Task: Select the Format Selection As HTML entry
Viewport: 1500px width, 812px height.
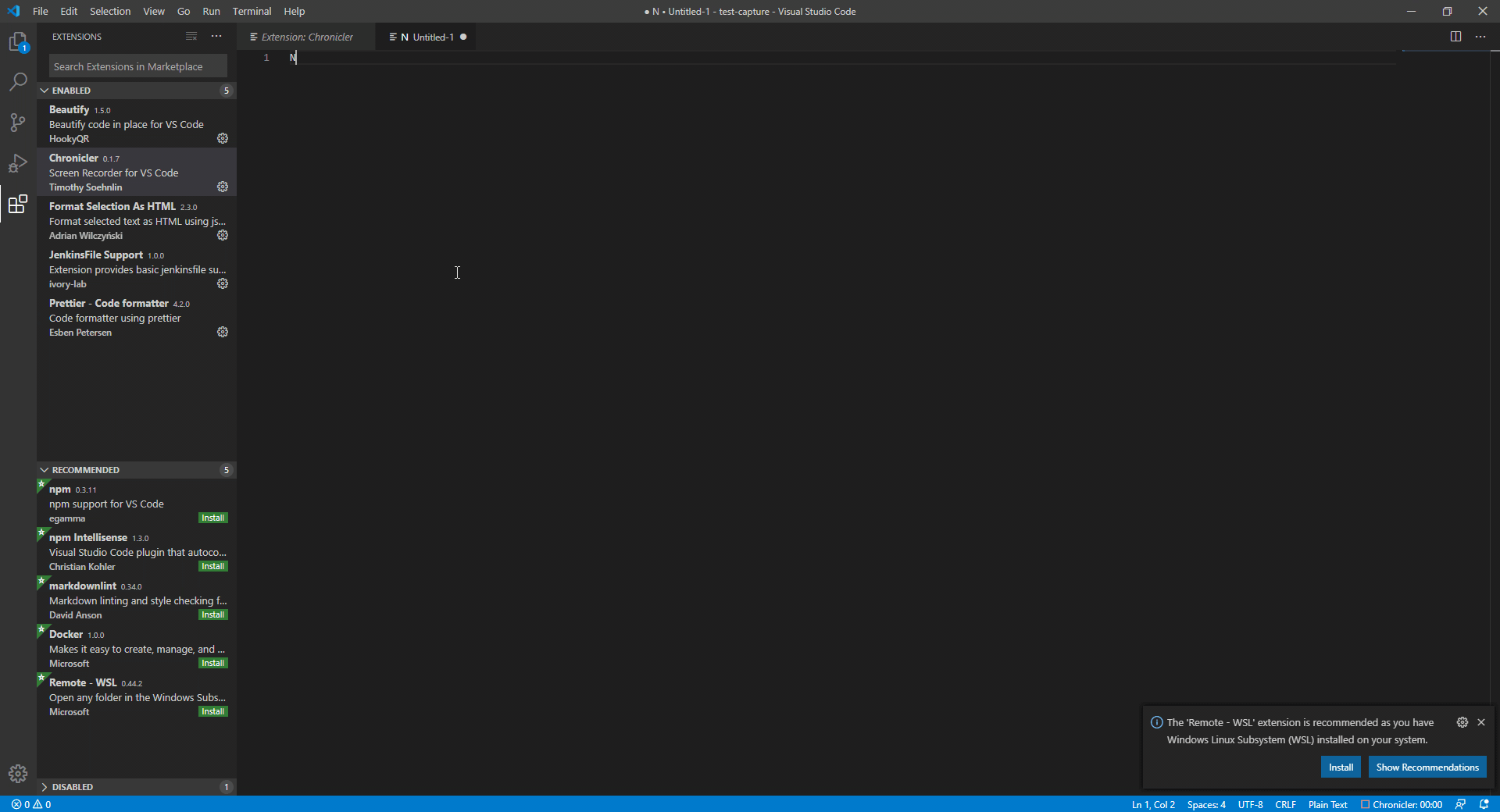Action: tap(137, 220)
